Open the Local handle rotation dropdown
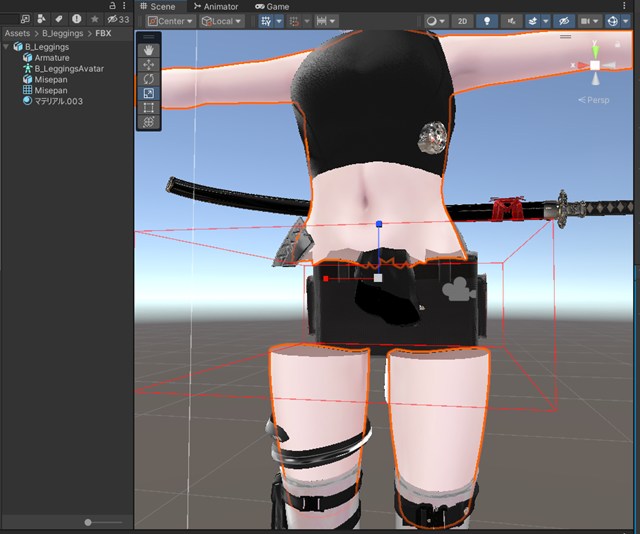The height and width of the screenshot is (534, 640). 221,20
